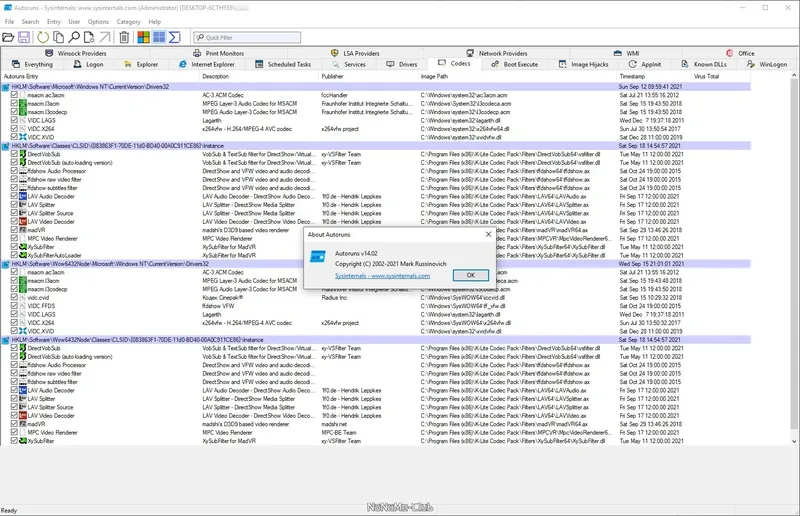Click the sigma VirusTotal toolbar icon
800x516 pixels.
pyautogui.click(x=174, y=37)
